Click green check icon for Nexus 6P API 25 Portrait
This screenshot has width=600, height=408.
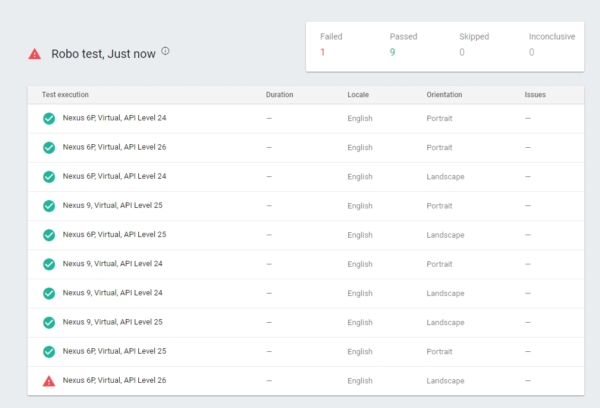49,352
